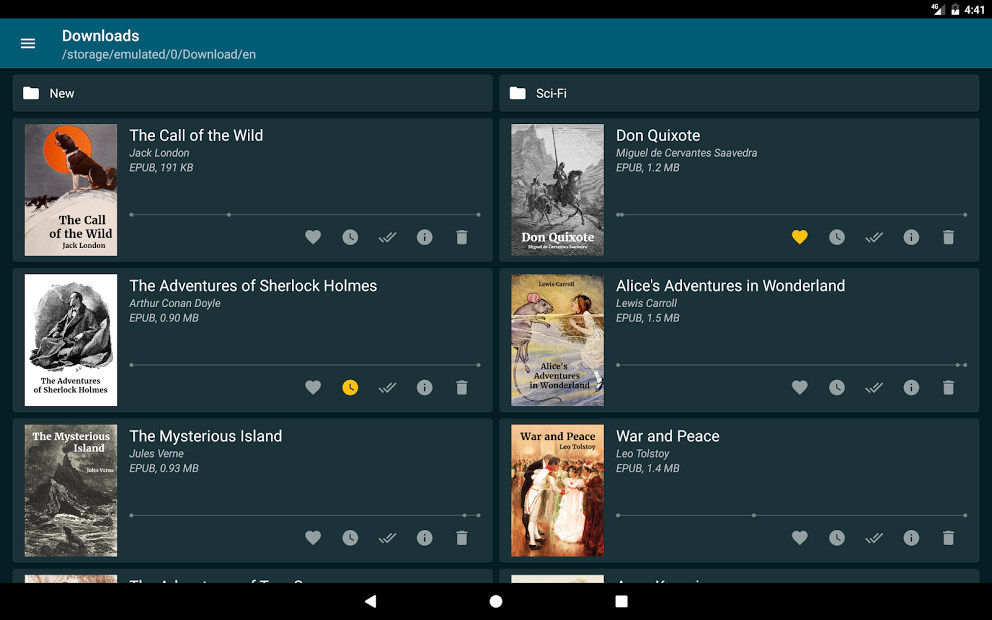Remove Sherlock Holmes from read-later clock
The image size is (992, 620).
350,387
